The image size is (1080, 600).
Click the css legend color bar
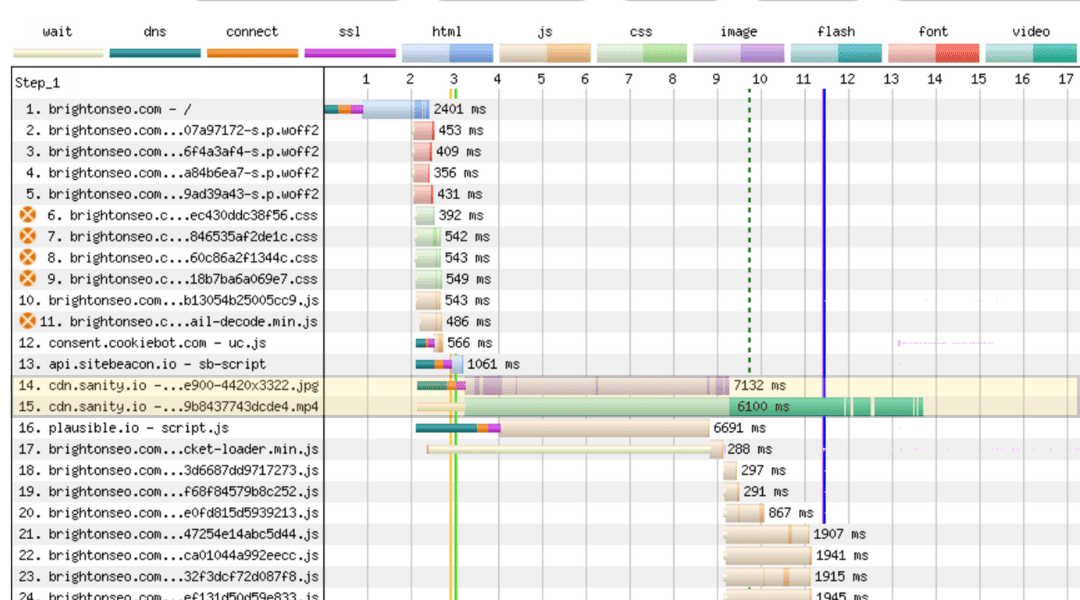point(641,53)
